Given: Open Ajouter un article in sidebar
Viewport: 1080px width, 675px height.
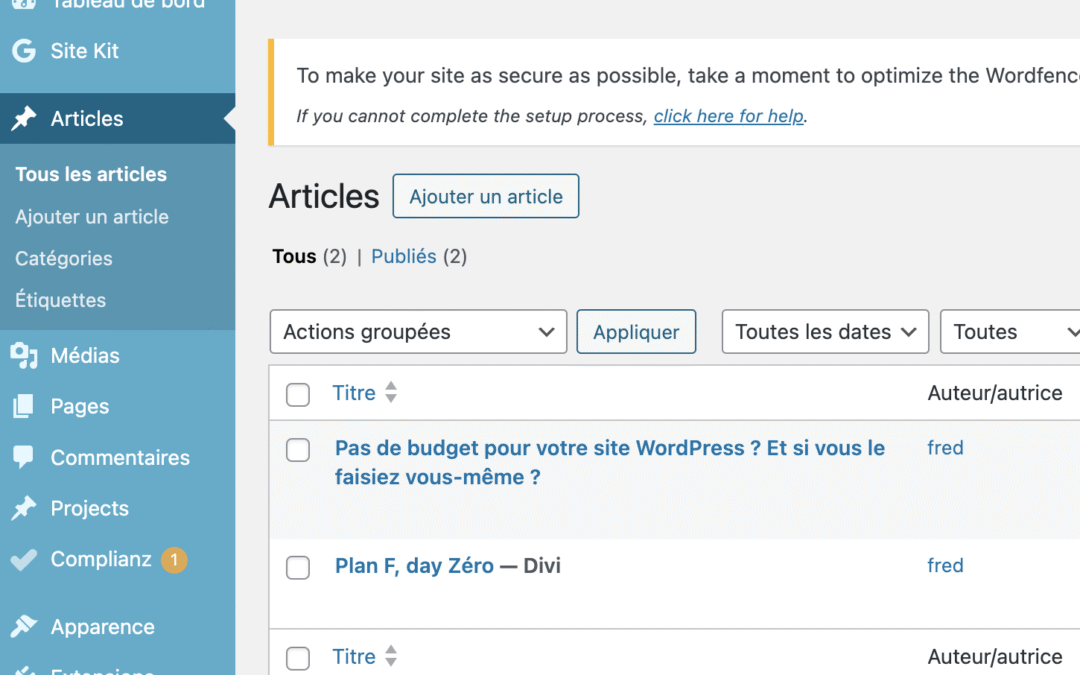Looking at the screenshot, I should [92, 217].
